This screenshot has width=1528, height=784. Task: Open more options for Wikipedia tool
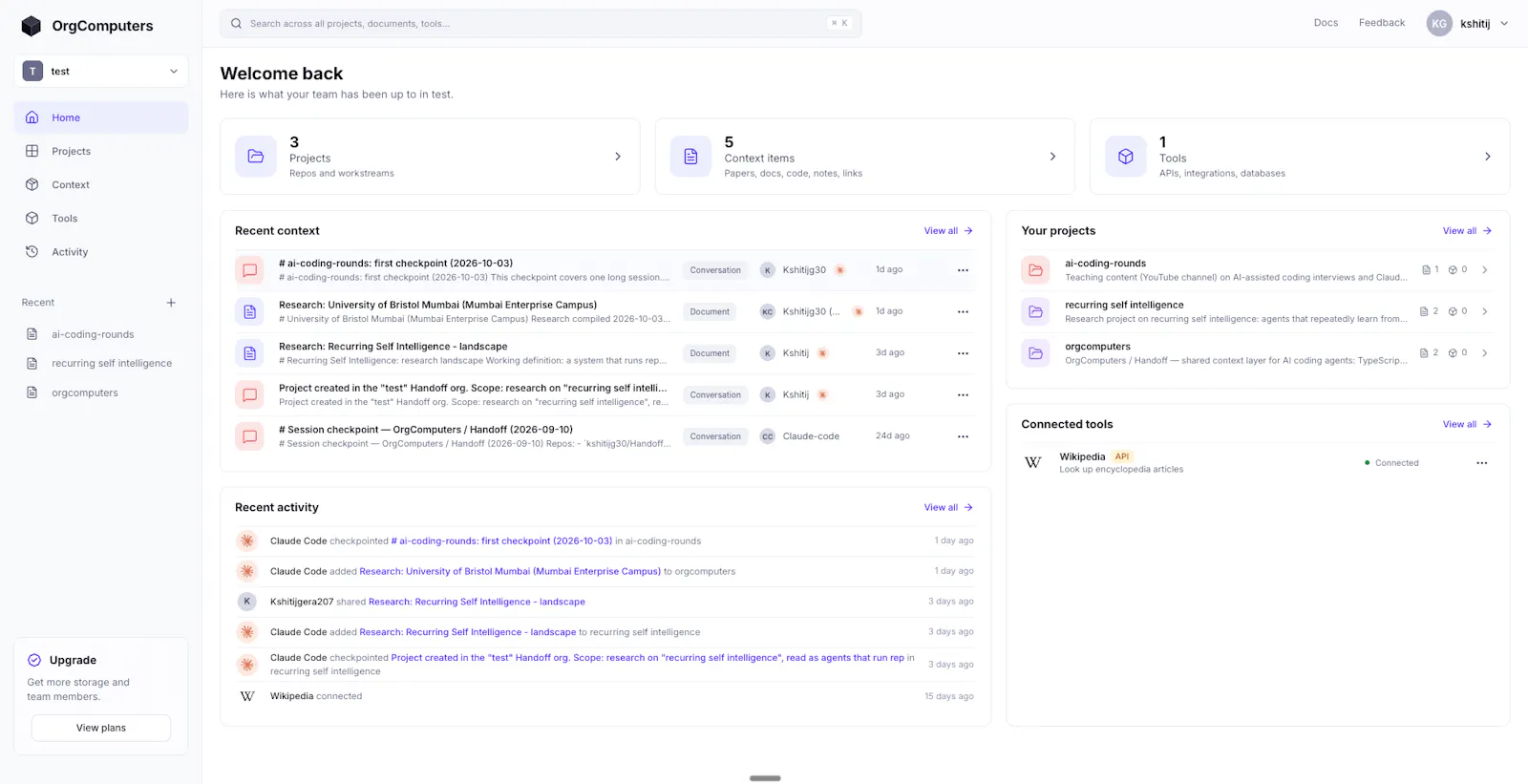(x=1481, y=463)
